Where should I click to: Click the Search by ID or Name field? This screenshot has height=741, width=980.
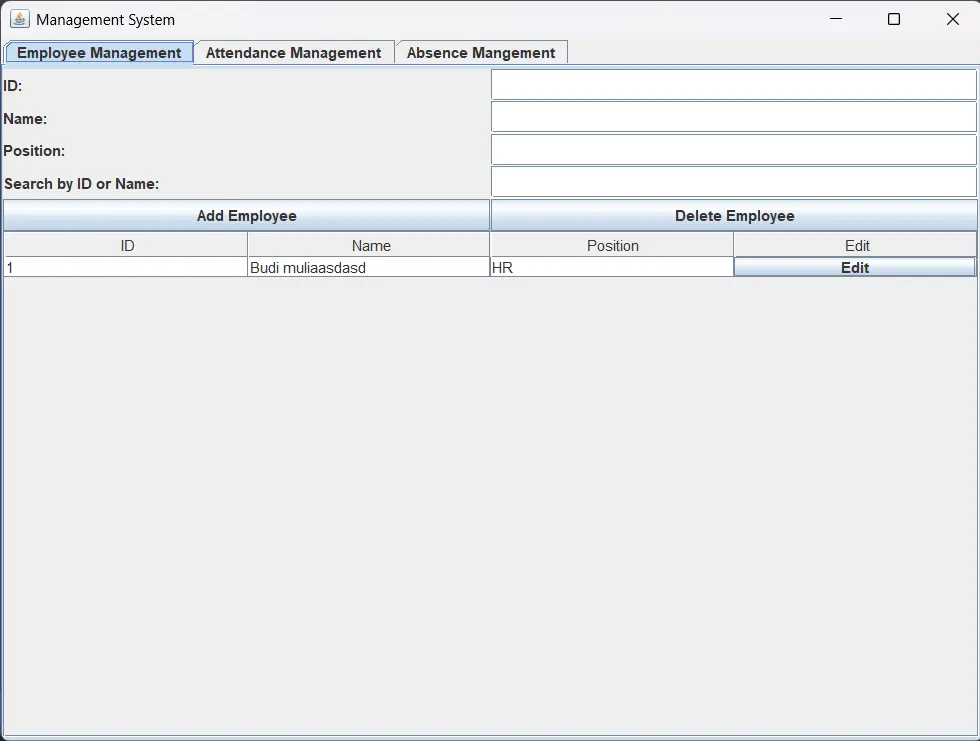coord(733,182)
